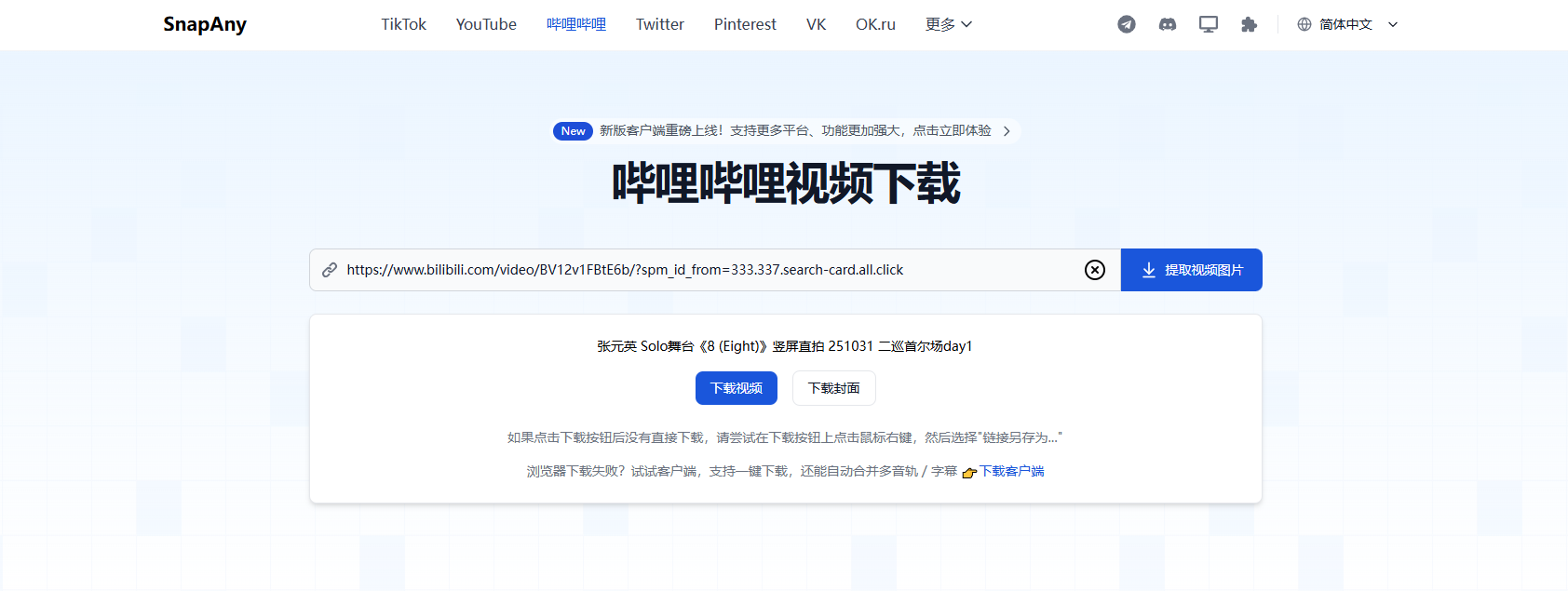Image resolution: width=1568 pixels, height=591 pixels.
Task: Click the globe language icon
Action: point(1304,24)
